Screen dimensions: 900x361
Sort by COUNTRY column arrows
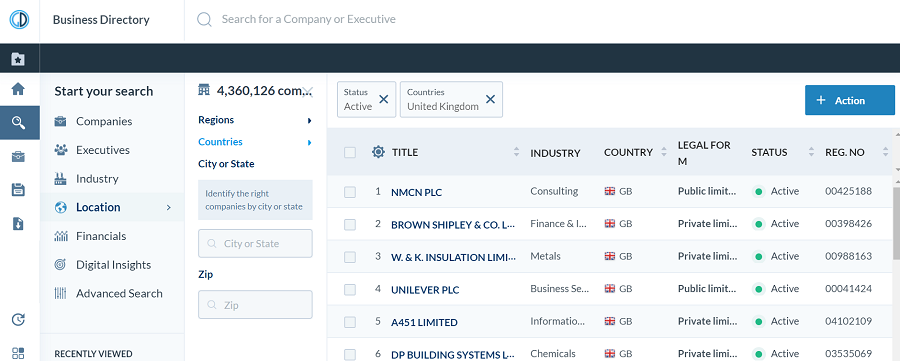(x=664, y=152)
